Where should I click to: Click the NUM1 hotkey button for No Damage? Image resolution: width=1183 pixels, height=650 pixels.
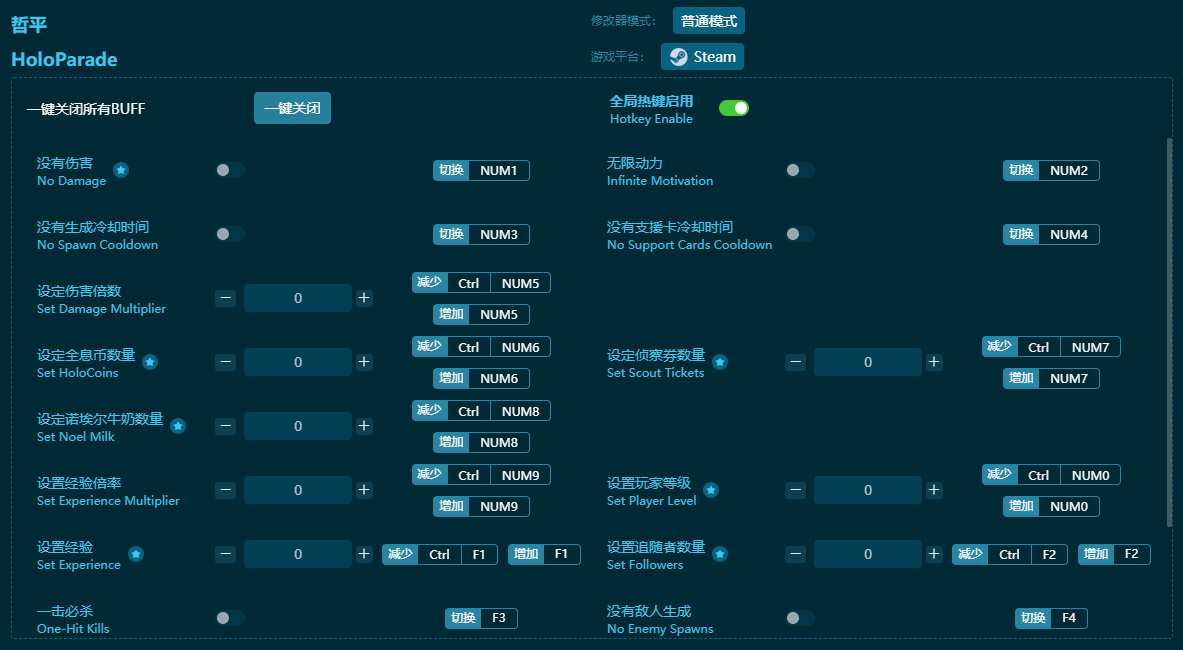tap(499, 170)
